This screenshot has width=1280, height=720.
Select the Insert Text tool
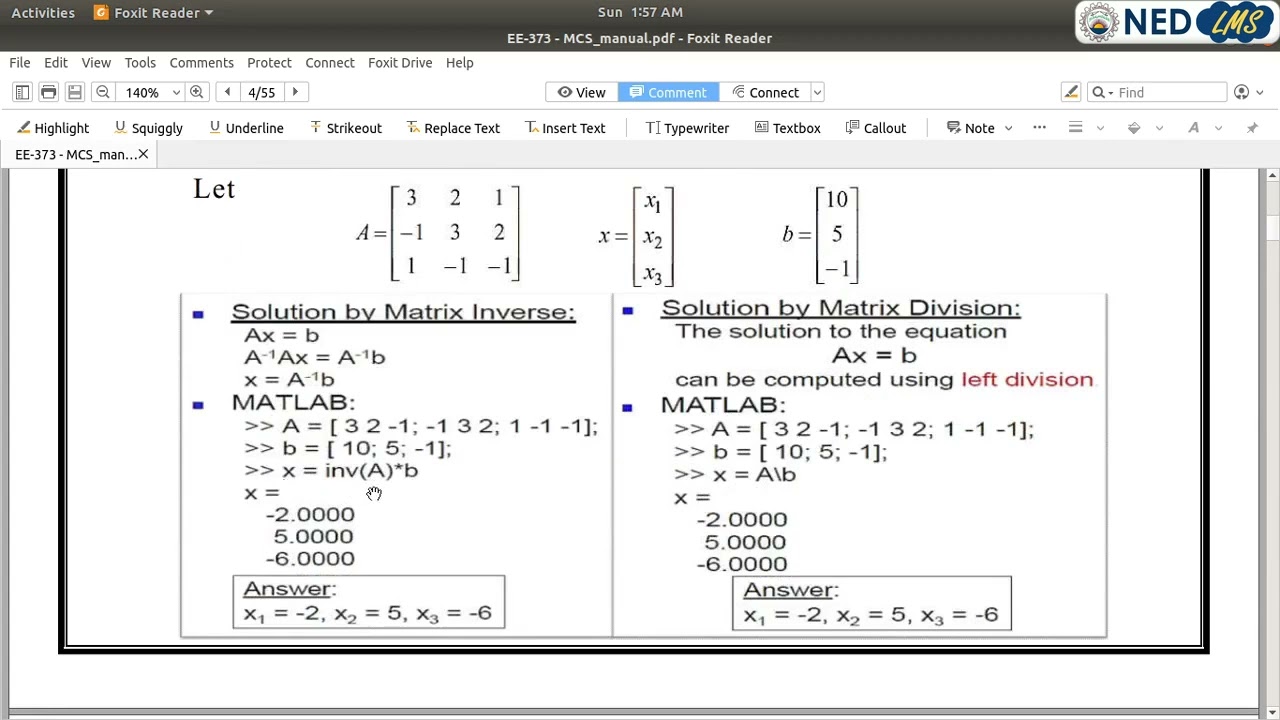coord(565,128)
